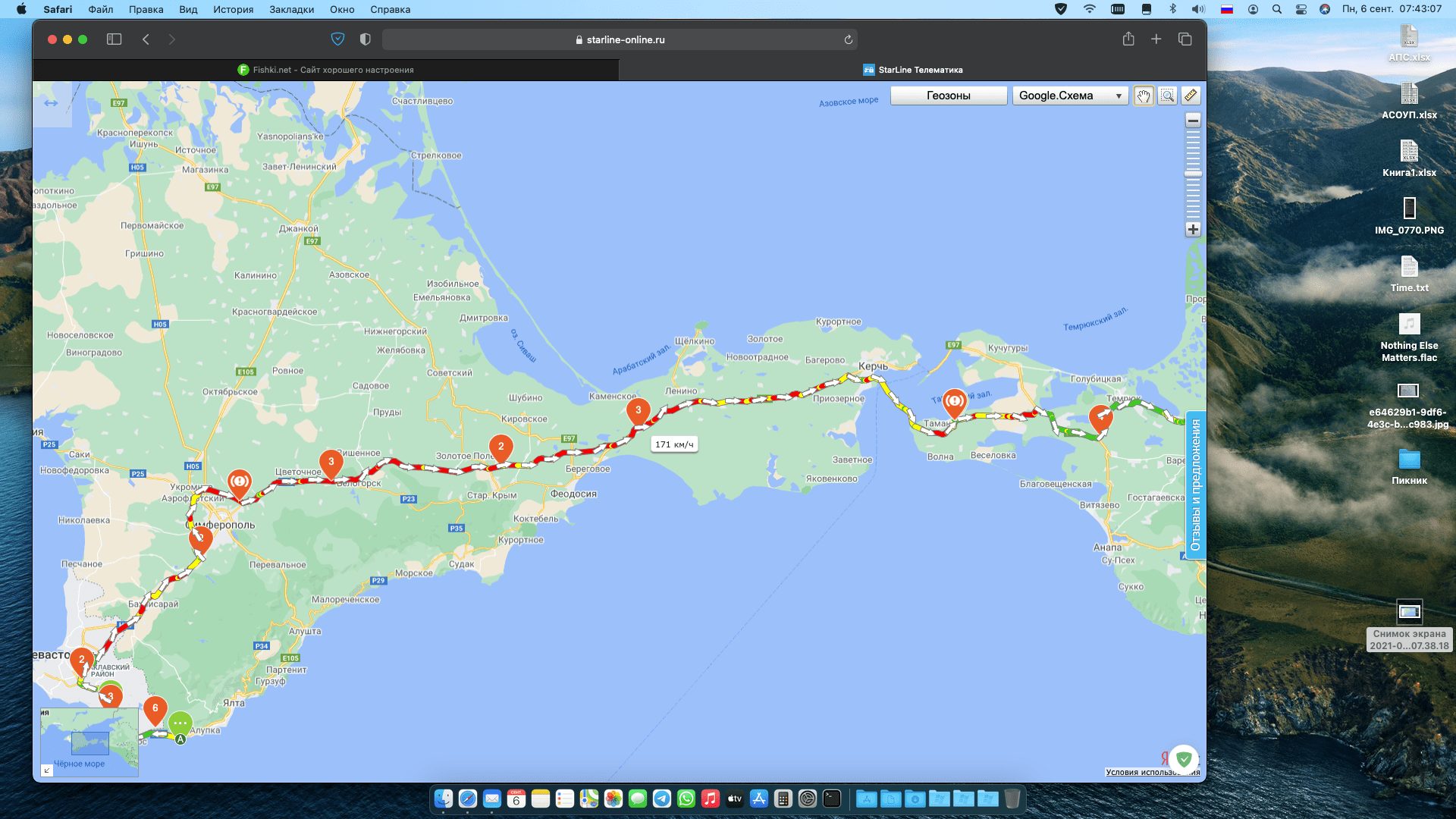Screen dimensions: 1456x819
Task: Open Telegram from the Dock
Action: tap(662, 799)
